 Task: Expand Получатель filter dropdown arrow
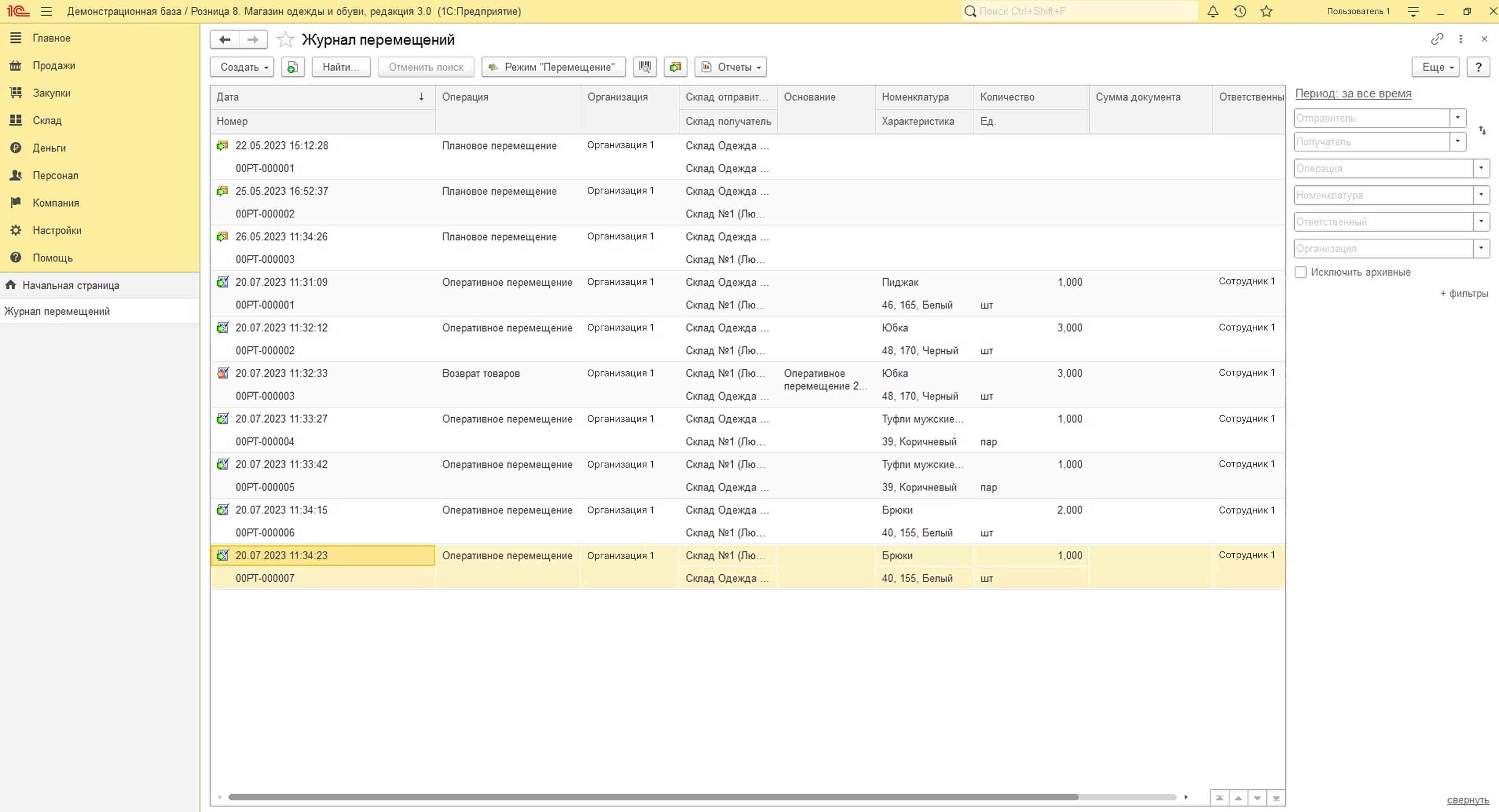pos(1457,141)
